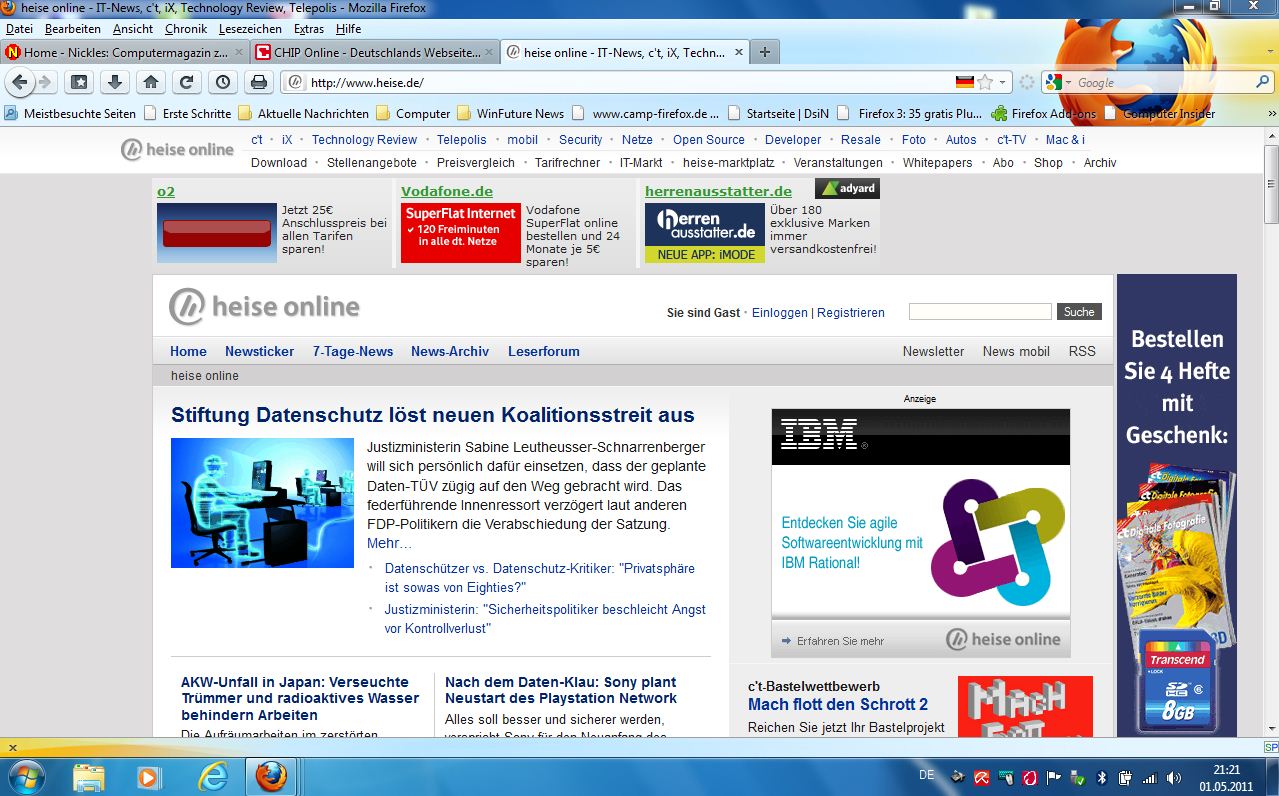Open the Windows Start button

(26, 776)
